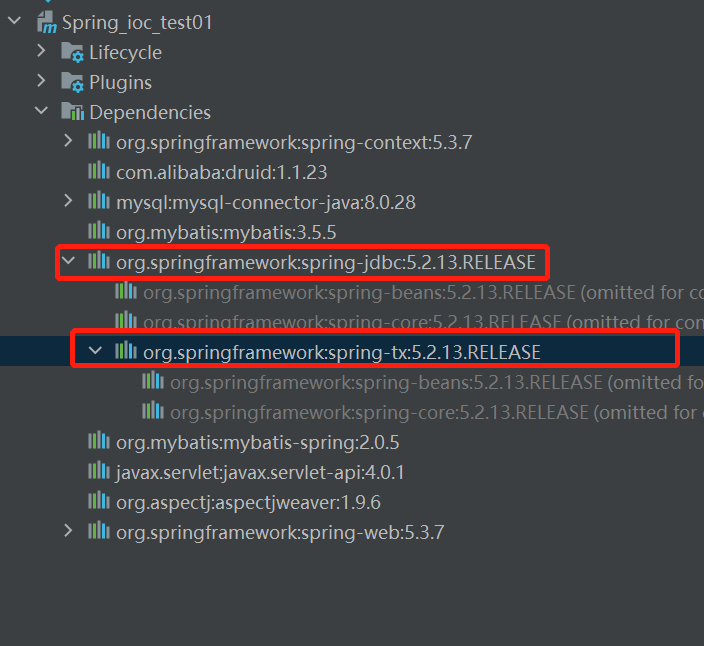
Task: Select com.alibaba:druid:1.1.23
Action: [221, 172]
